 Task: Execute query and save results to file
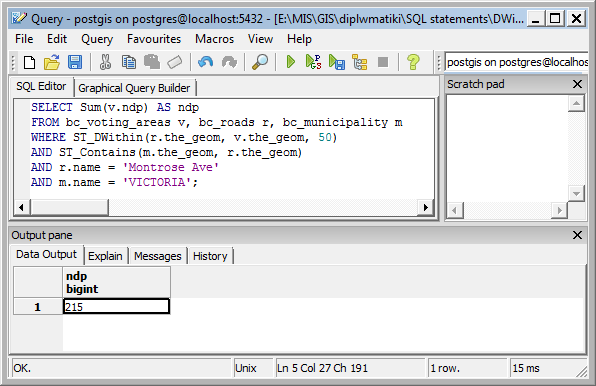coord(337,62)
